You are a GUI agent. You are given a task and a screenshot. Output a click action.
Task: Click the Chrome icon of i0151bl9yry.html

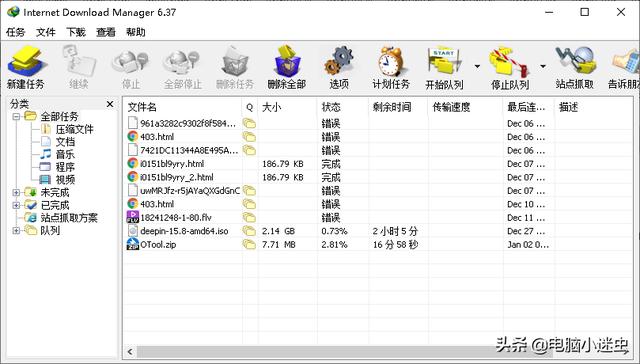pyautogui.click(x=133, y=163)
